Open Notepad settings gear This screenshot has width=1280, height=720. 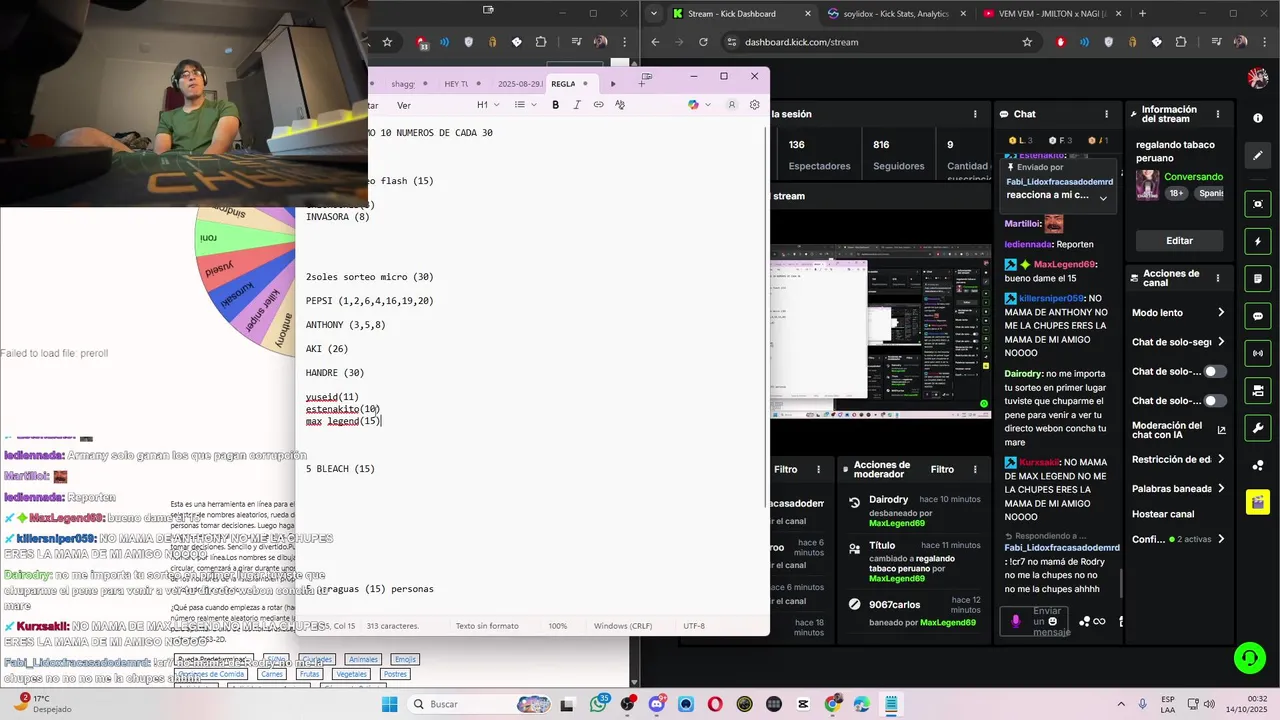click(x=755, y=105)
